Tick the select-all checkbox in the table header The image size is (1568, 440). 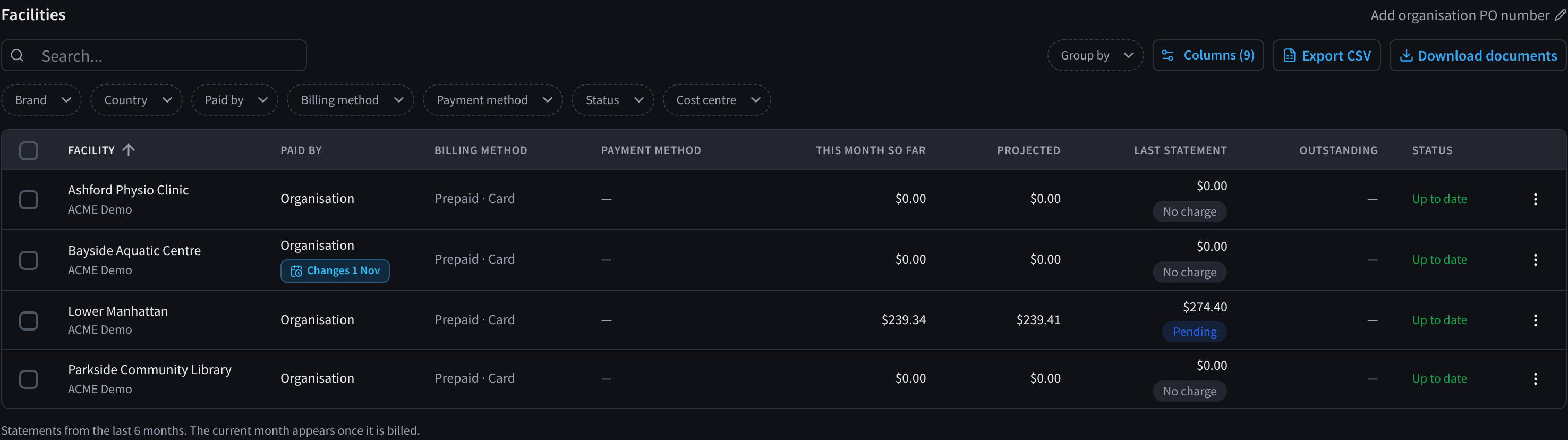(x=29, y=150)
